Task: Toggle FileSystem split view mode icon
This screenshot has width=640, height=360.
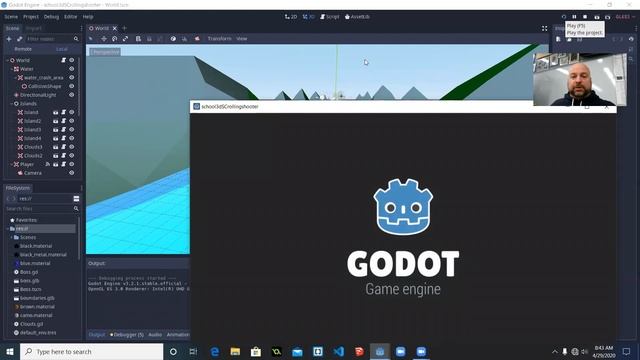Action: coord(76,199)
